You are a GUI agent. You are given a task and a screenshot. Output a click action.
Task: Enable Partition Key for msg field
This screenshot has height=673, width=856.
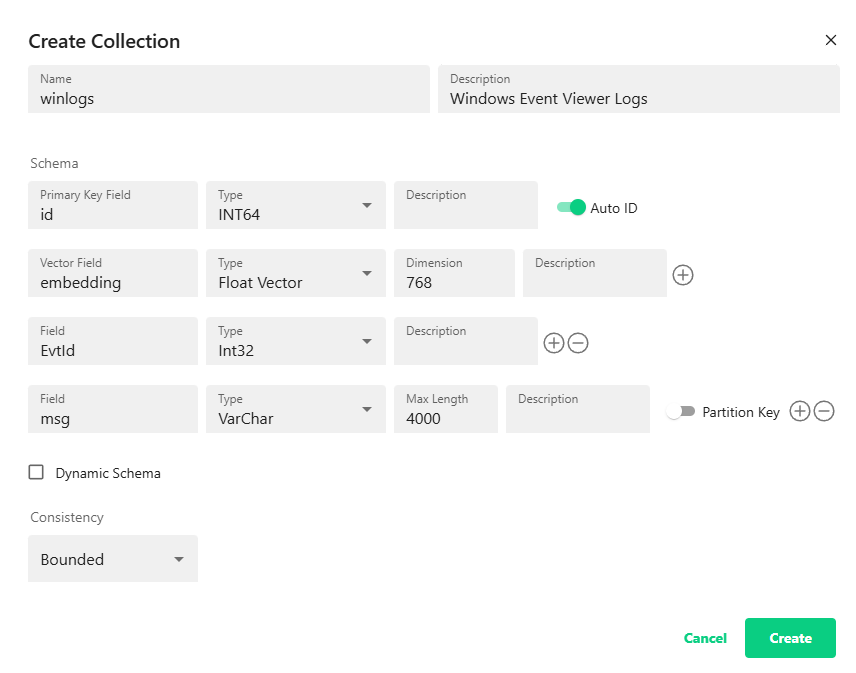pyautogui.click(x=680, y=412)
